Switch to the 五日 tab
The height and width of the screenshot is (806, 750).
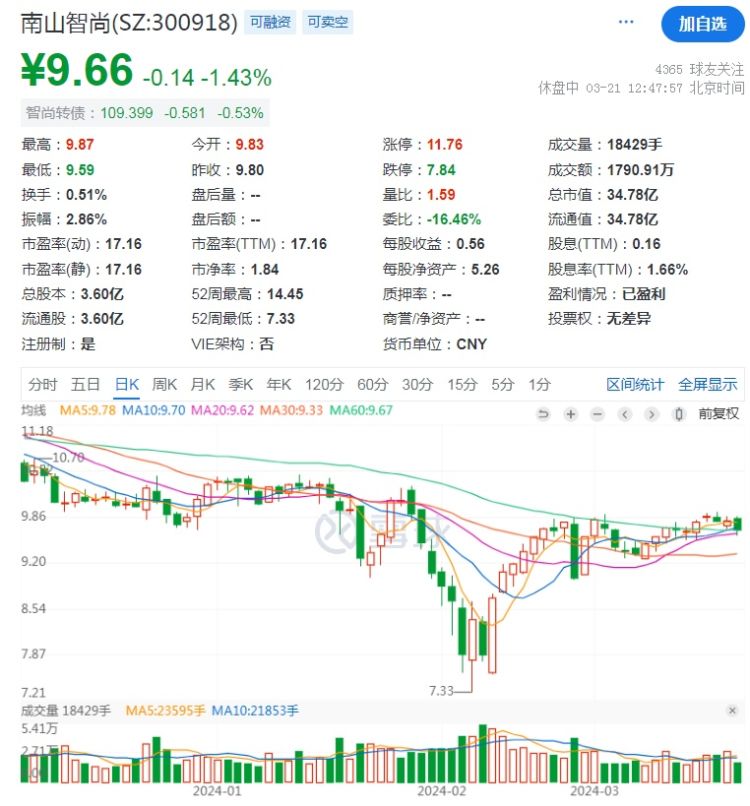point(85,384)
